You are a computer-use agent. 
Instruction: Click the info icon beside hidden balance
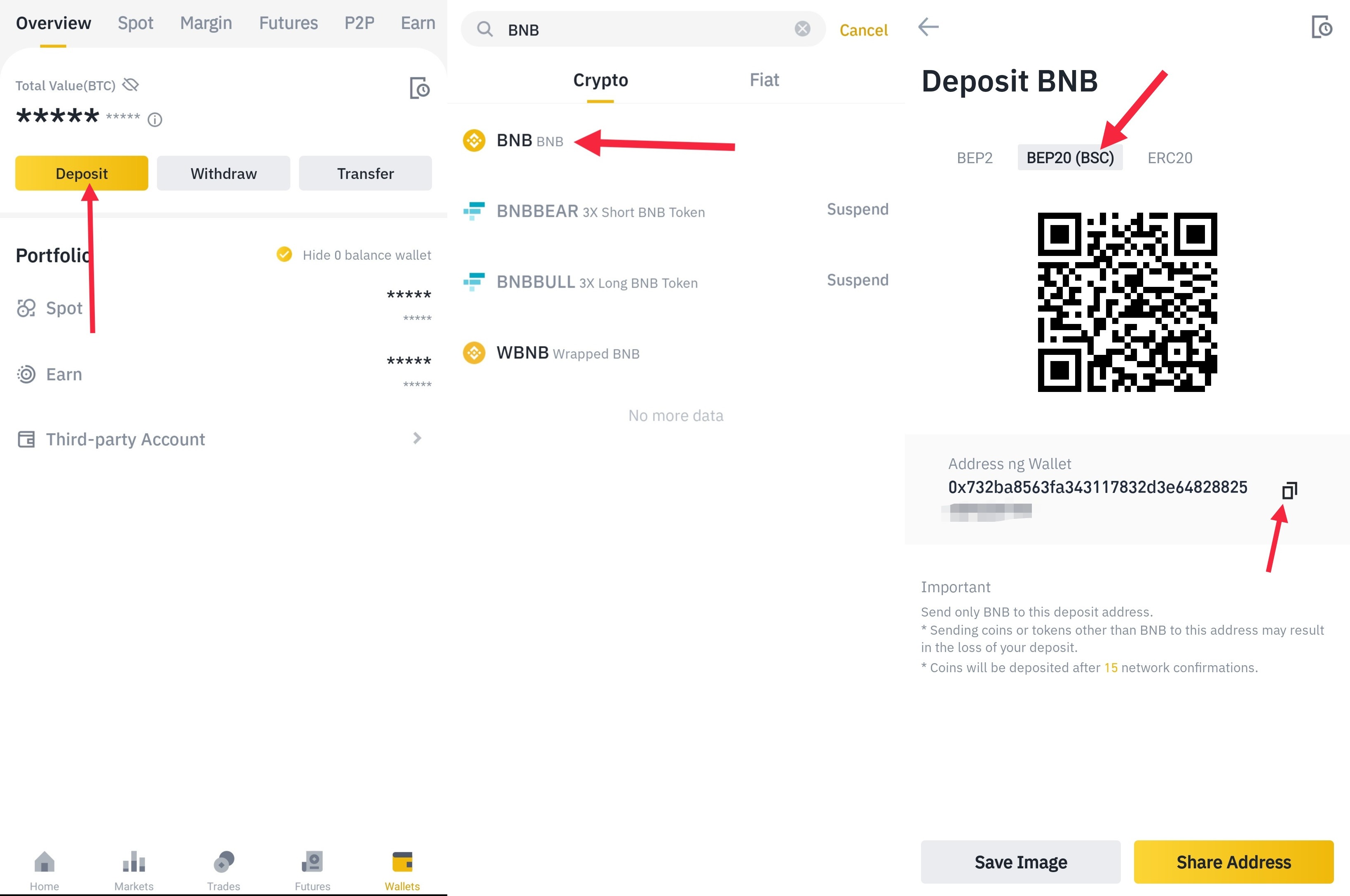[x=155, y=120]
